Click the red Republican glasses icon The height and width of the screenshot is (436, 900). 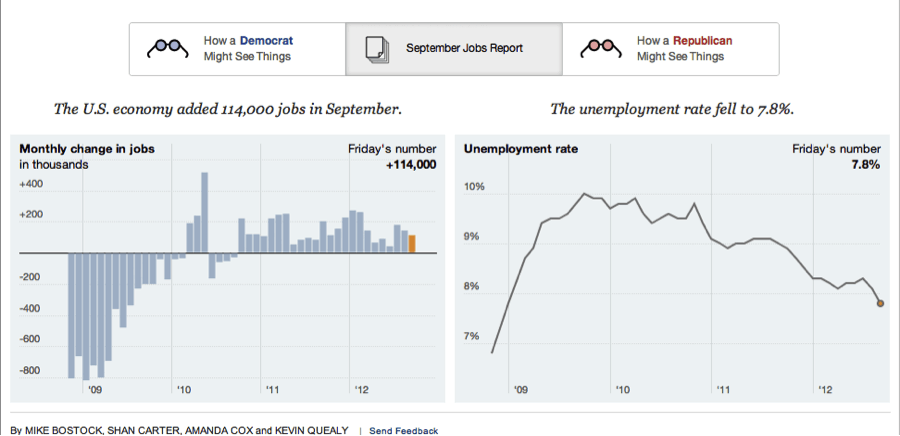[601, 48]
